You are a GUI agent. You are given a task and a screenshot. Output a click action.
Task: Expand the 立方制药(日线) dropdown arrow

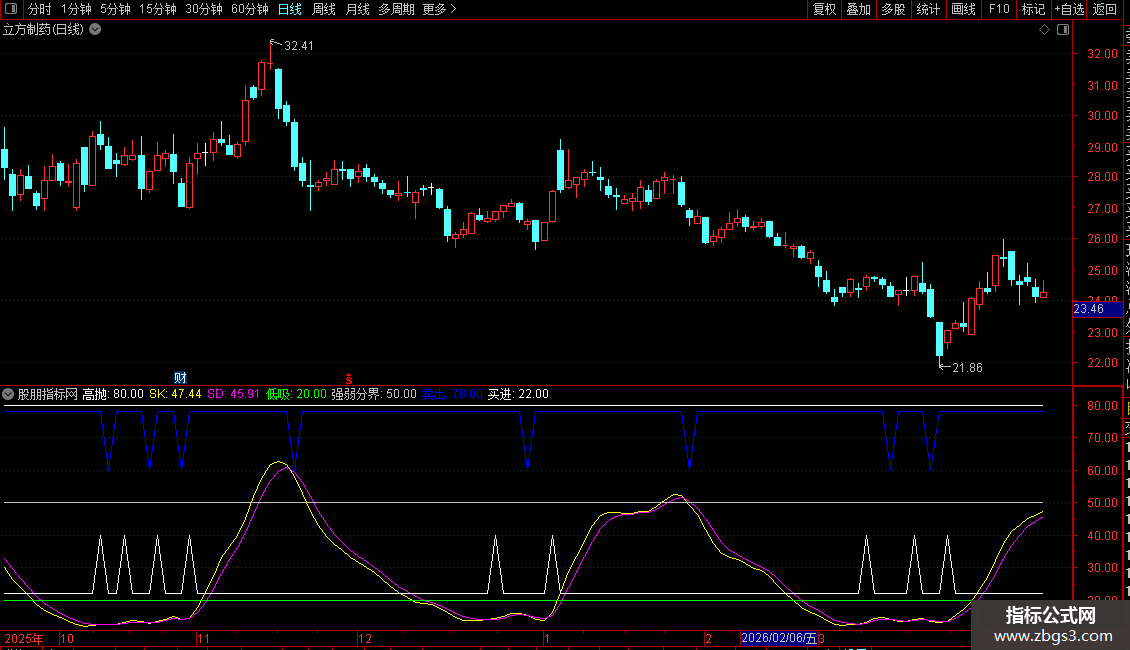pos(95,30)
